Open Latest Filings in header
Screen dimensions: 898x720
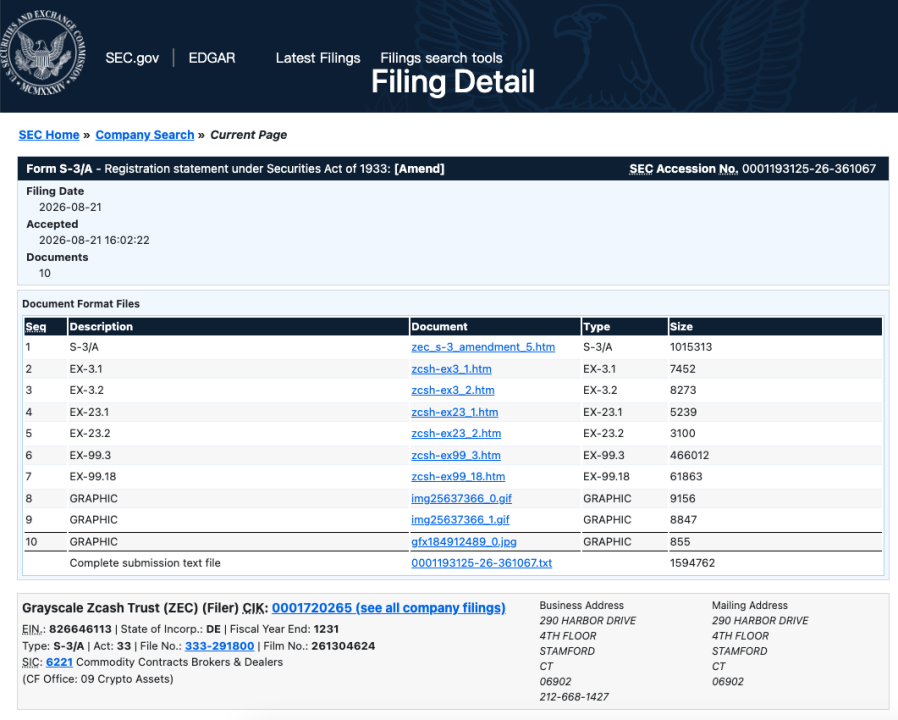[318, 58]
